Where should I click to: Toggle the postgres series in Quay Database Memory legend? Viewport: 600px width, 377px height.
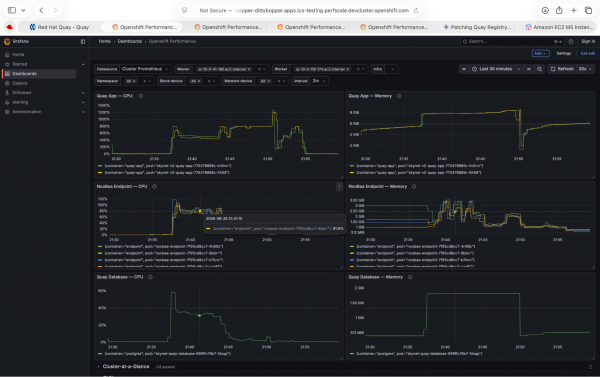click(419, 354)
